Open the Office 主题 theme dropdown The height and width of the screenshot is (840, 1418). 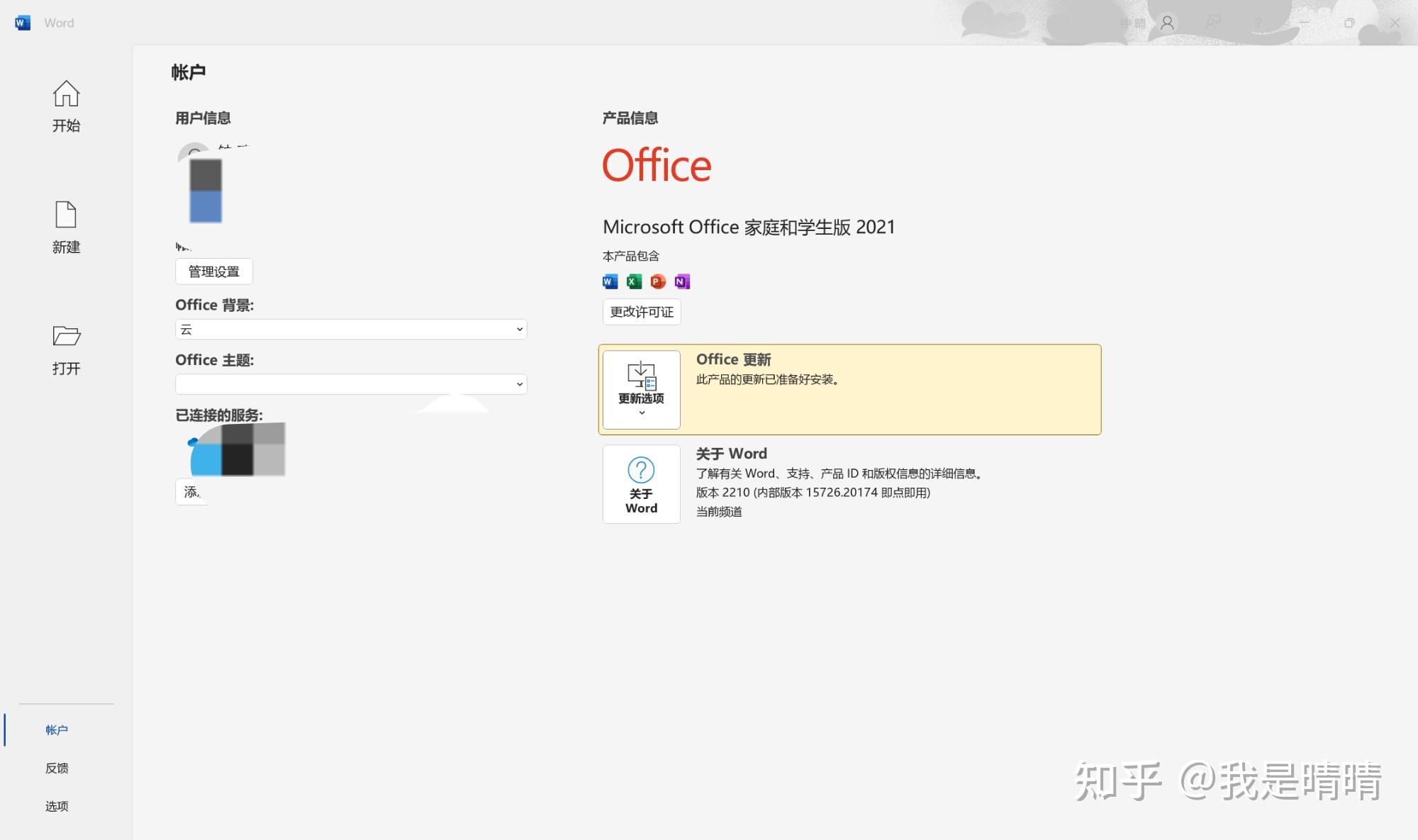click(351, 384)
